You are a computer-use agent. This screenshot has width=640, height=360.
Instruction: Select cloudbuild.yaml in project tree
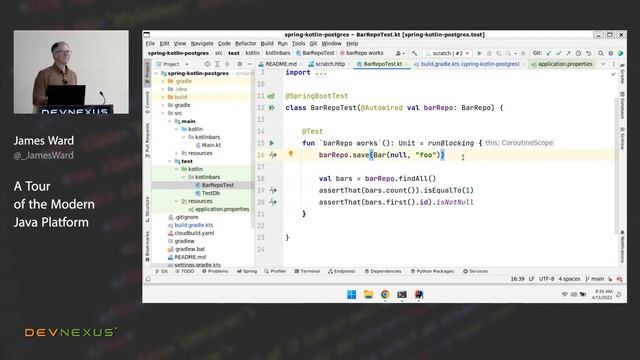pyautogui.click(x=191, y=233)
